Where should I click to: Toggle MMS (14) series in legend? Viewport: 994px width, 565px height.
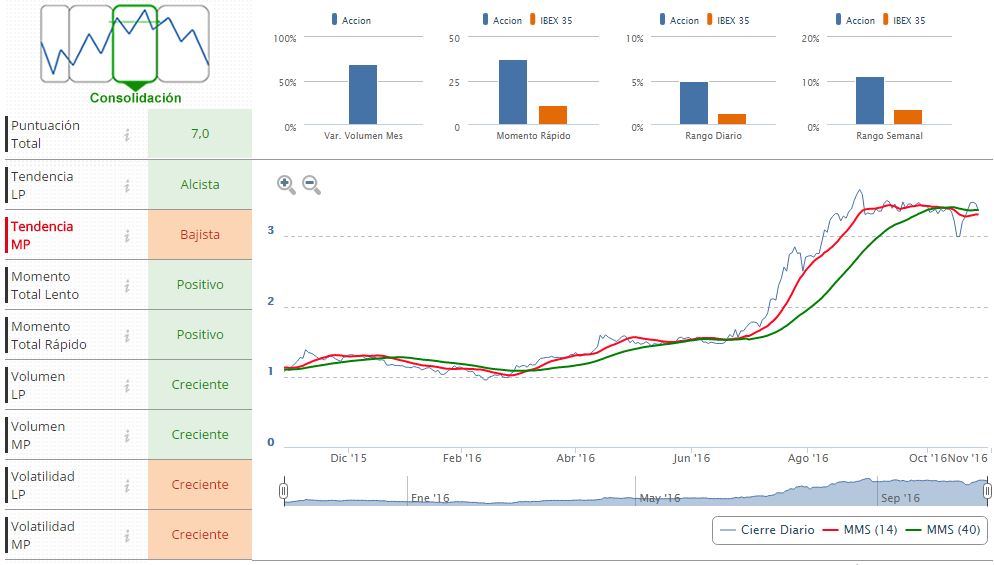[860, 529]
